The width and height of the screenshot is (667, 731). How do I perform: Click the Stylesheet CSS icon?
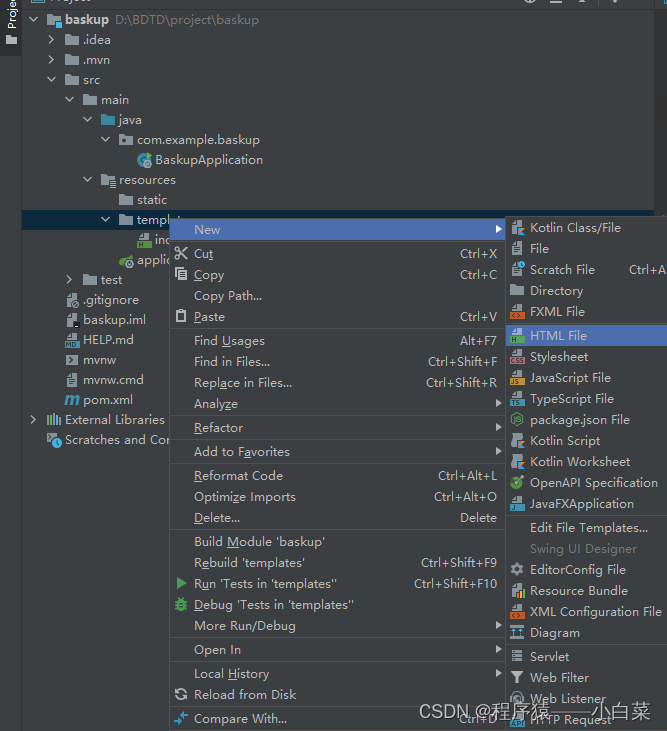point(517,357)
